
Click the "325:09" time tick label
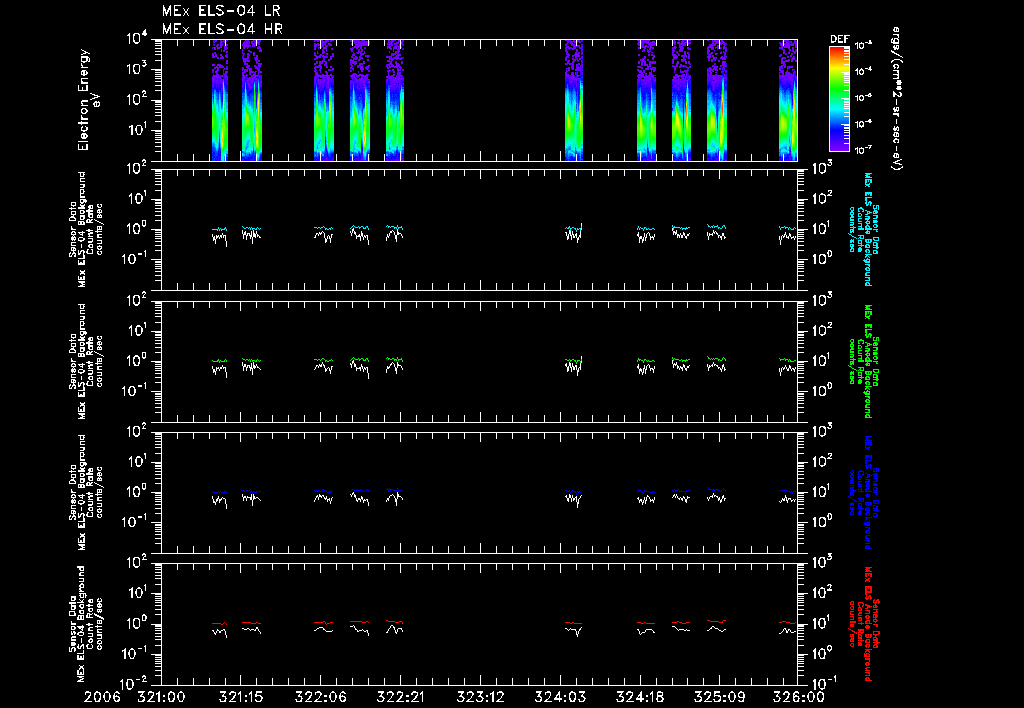(x=719, y=698)
